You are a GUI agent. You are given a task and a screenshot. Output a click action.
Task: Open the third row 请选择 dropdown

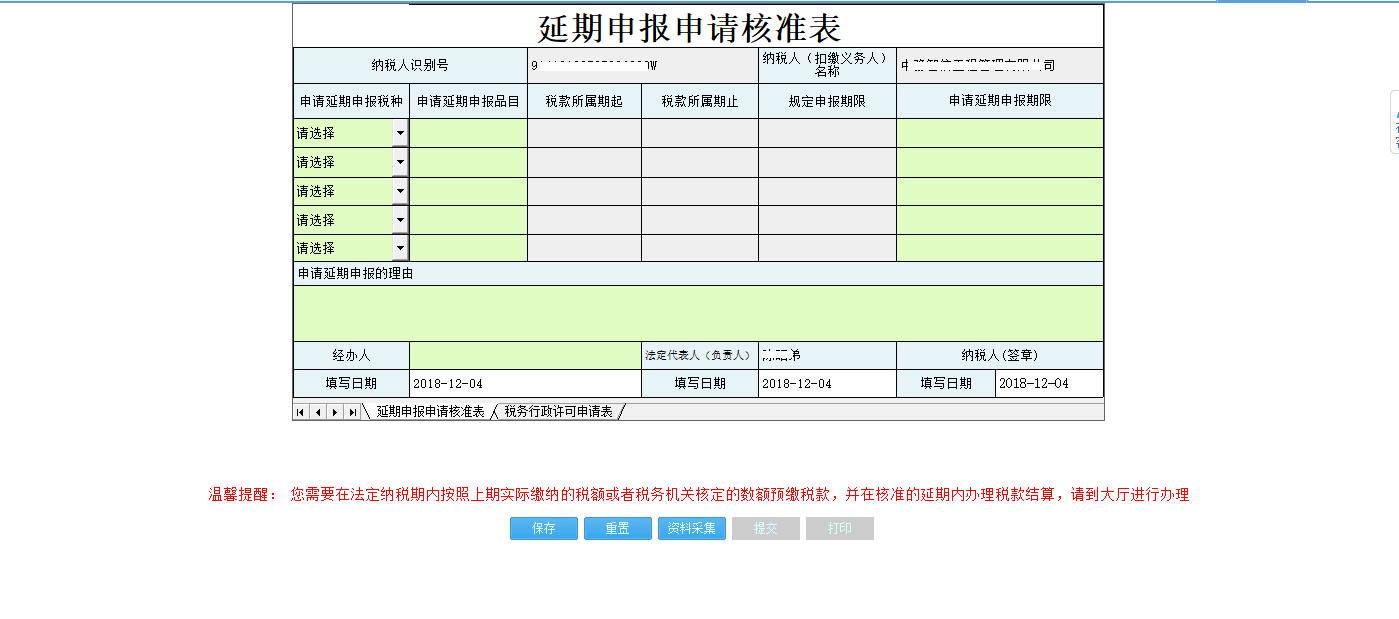(x=398, y=190)
